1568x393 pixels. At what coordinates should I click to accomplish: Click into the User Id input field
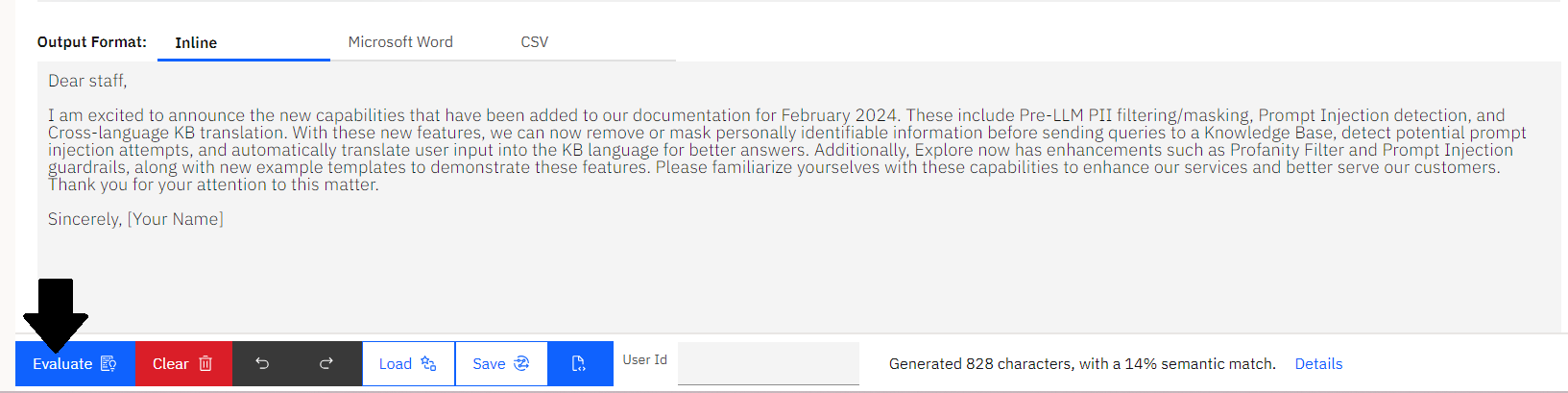[x=768, y=363]
